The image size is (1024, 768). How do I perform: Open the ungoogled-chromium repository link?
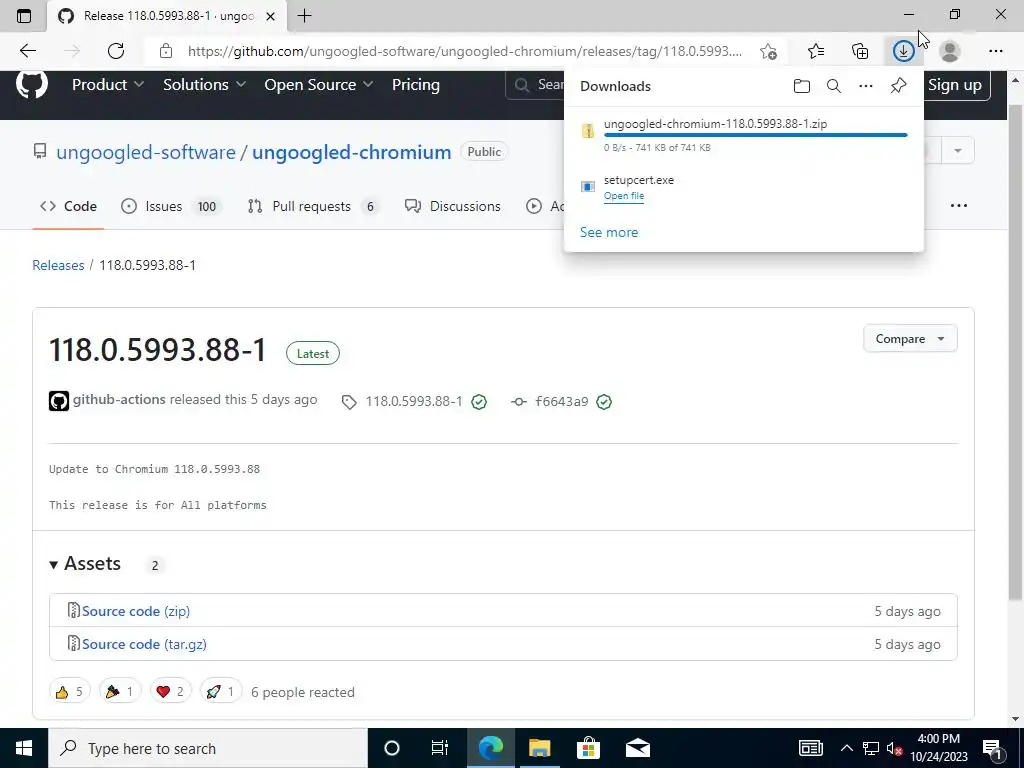click(x=351, y=152)
